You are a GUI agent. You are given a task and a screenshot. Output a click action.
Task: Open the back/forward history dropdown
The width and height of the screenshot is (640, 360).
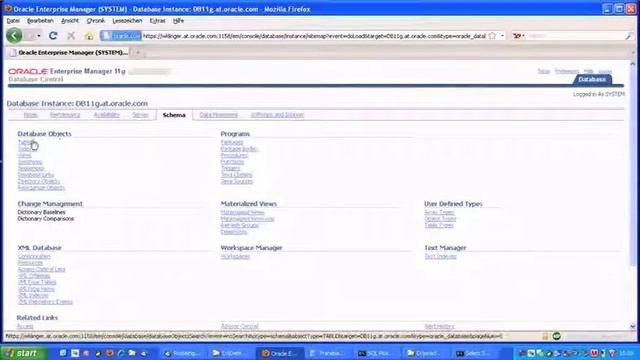click(x=39, y=36)
